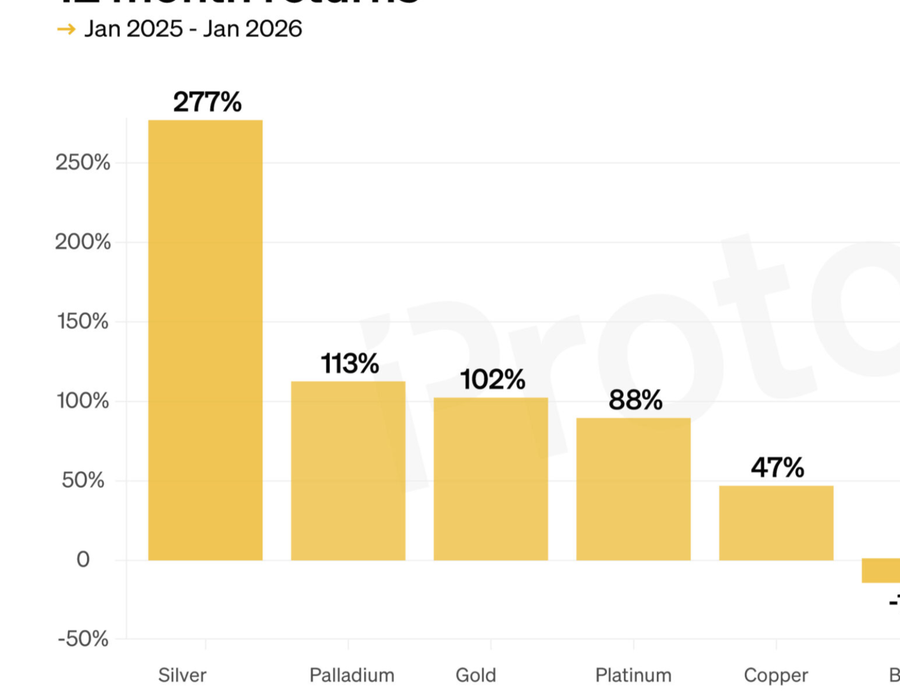
Task: Click the 277% value label
Action: click(207, 102)
